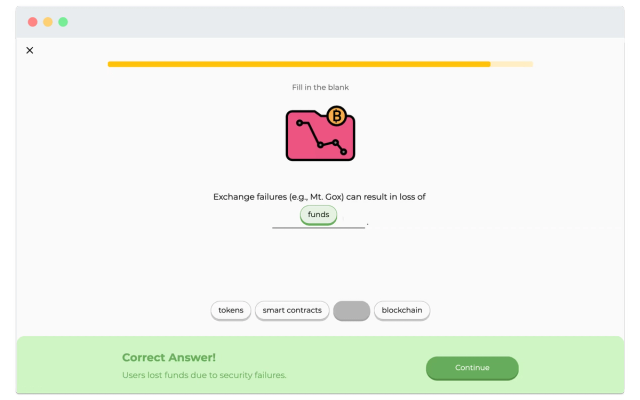Screen dimensions: 640x400
Task: Click the explanation about users losing funds
Action: (x=204, y=375)
